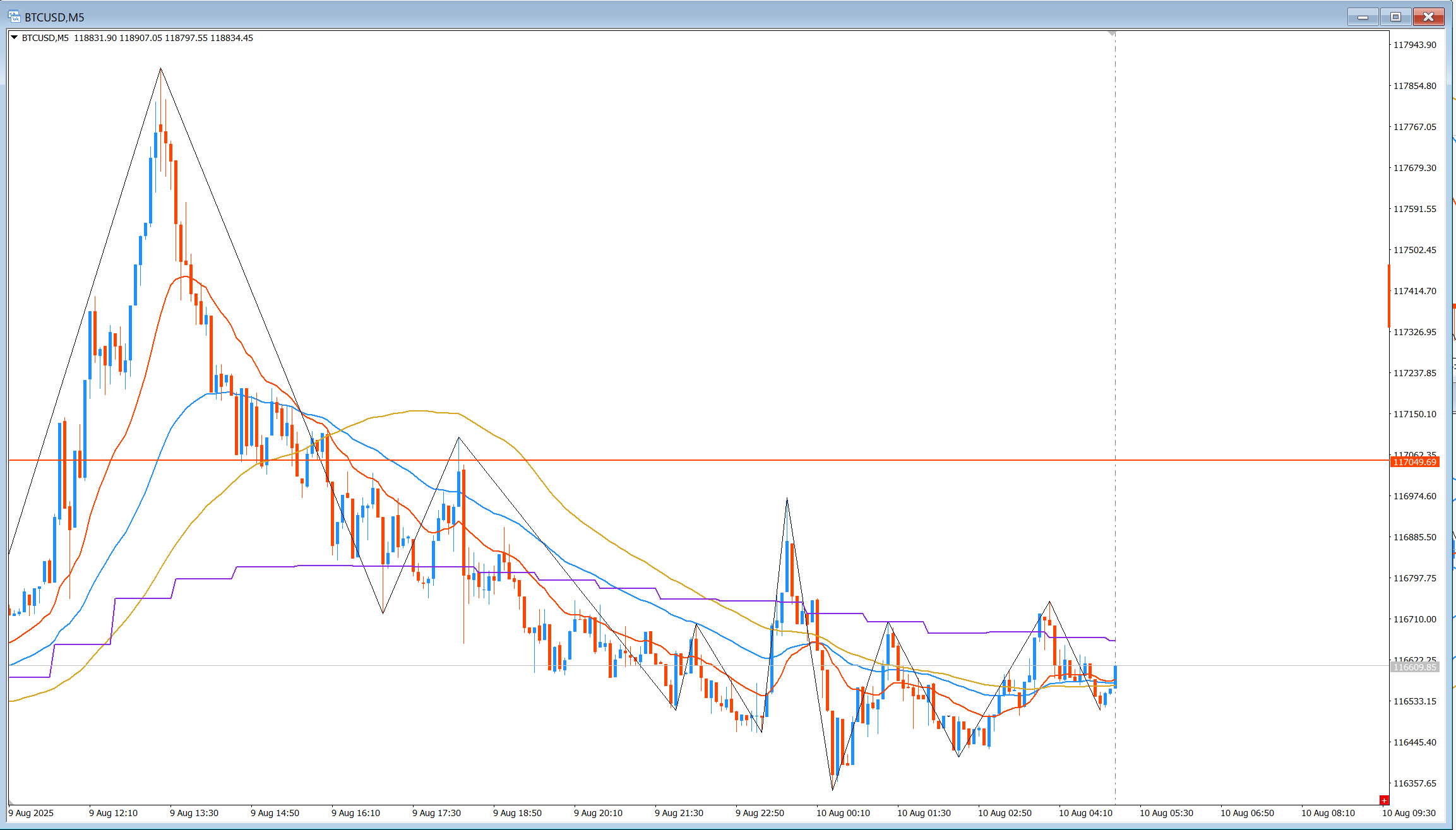
Task: Open the BTCUSD,M5 window system icon
Action: 13,16
